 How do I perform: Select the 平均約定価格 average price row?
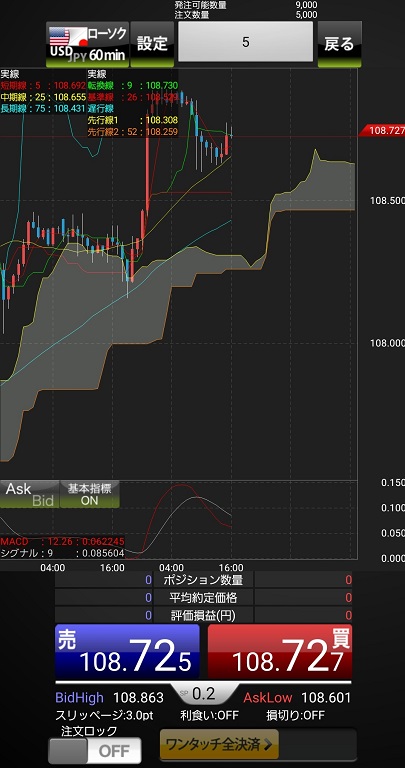pyautogui.click(x=203, y=598)
